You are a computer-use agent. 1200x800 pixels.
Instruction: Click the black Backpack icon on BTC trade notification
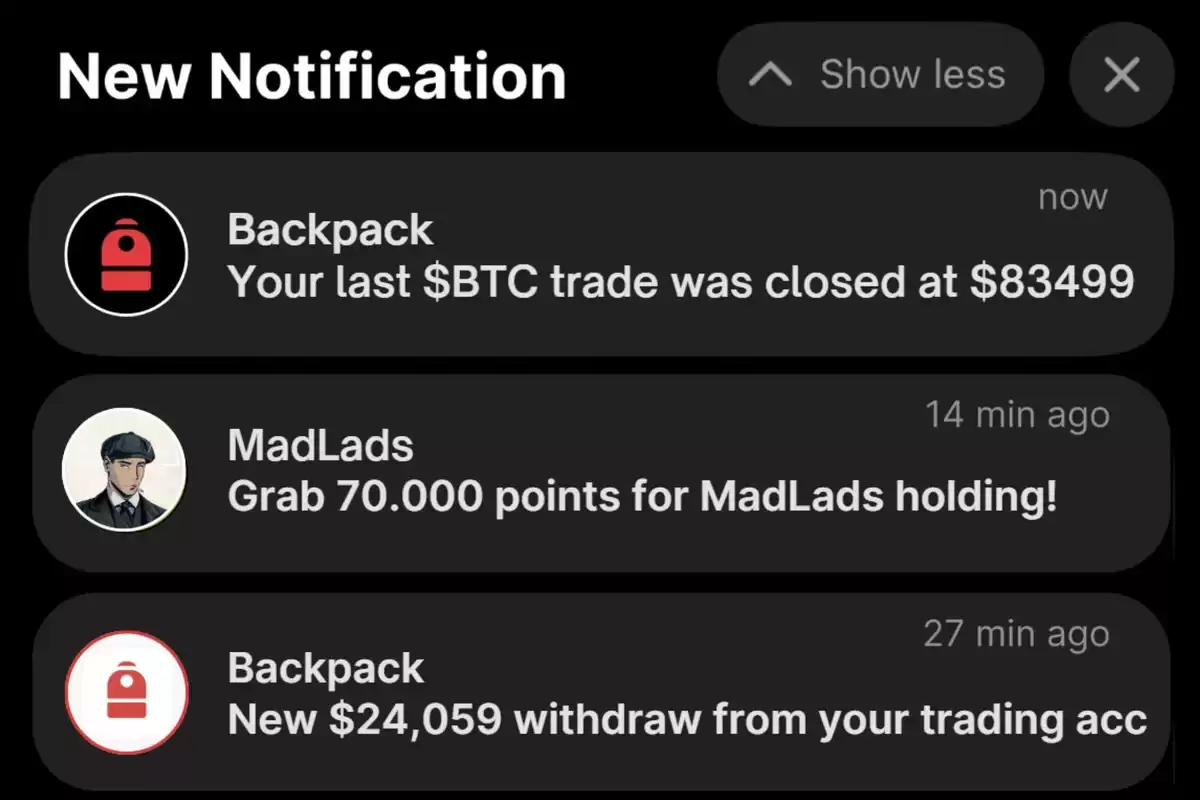pyautogui.click(x=126, y=255)
